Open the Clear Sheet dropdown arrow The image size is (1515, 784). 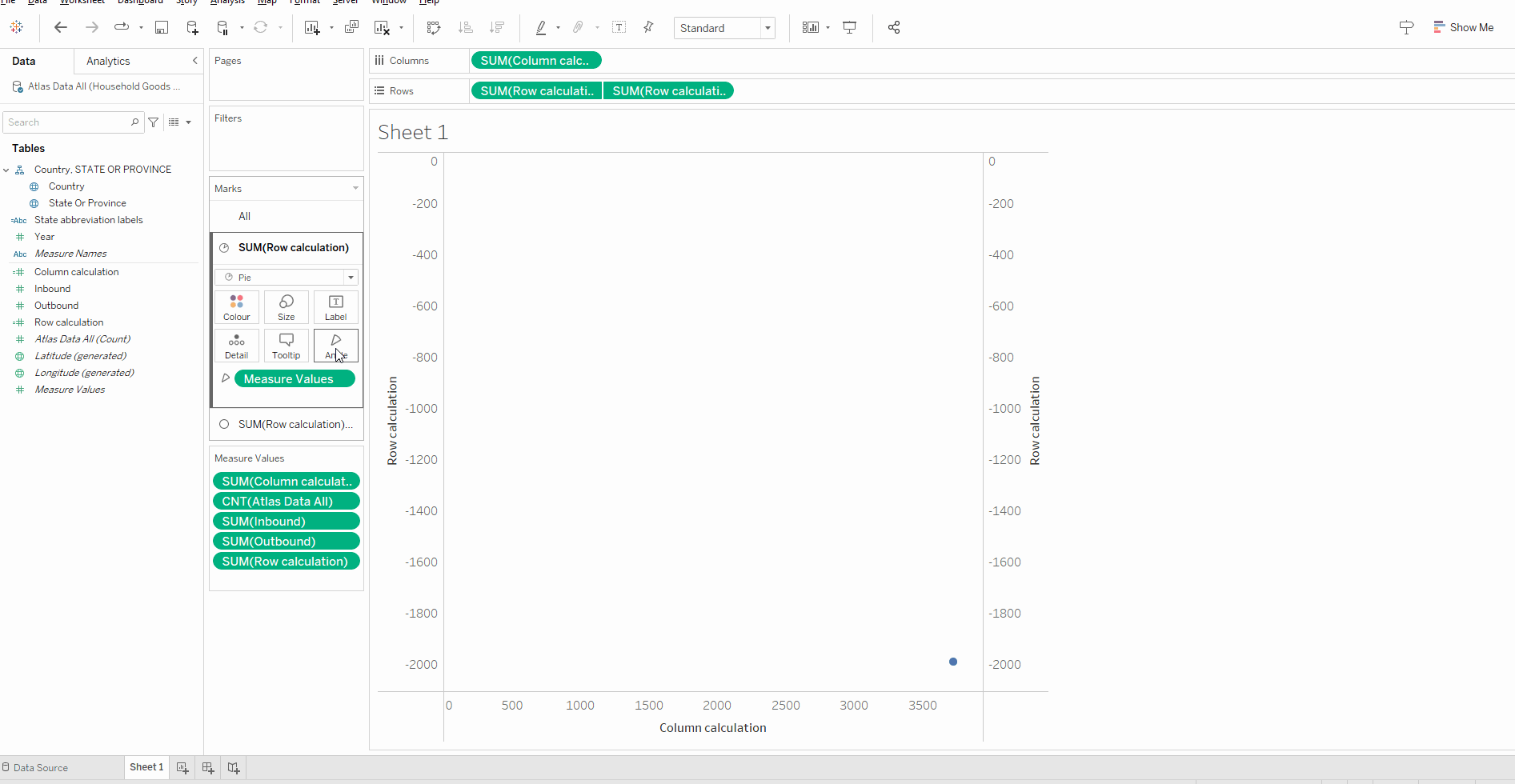[x=401, y=27]
